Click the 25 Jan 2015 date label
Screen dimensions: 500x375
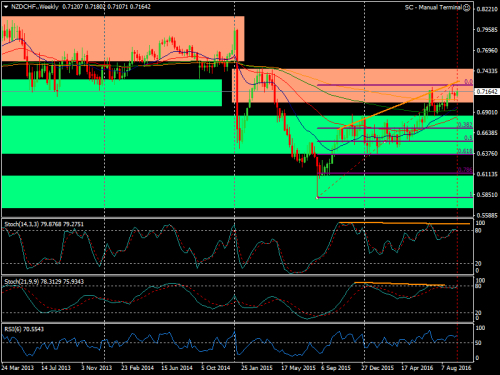257,368
